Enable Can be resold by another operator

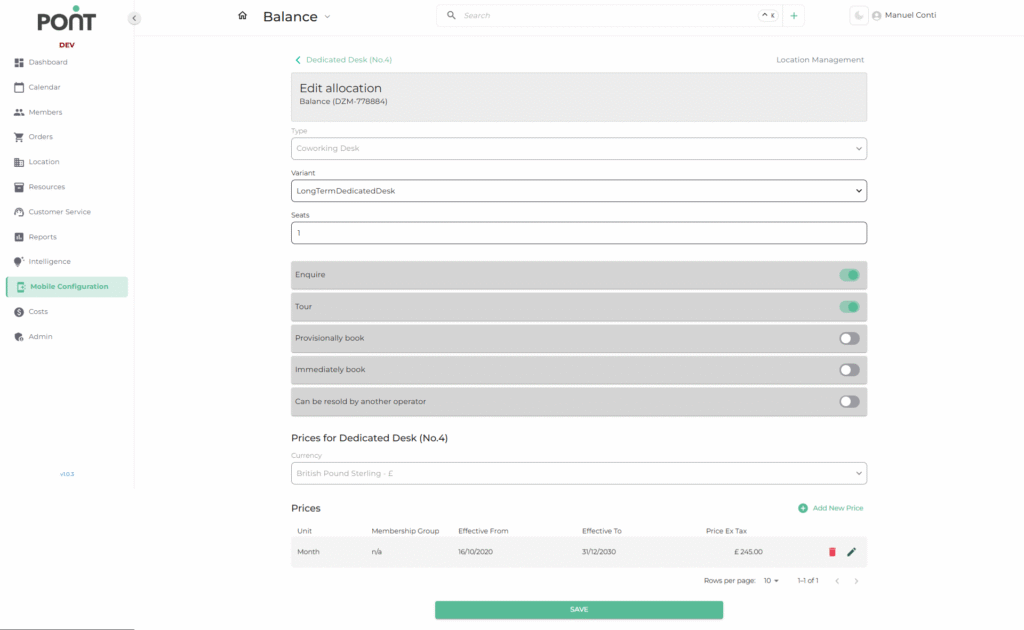(849, 402)
